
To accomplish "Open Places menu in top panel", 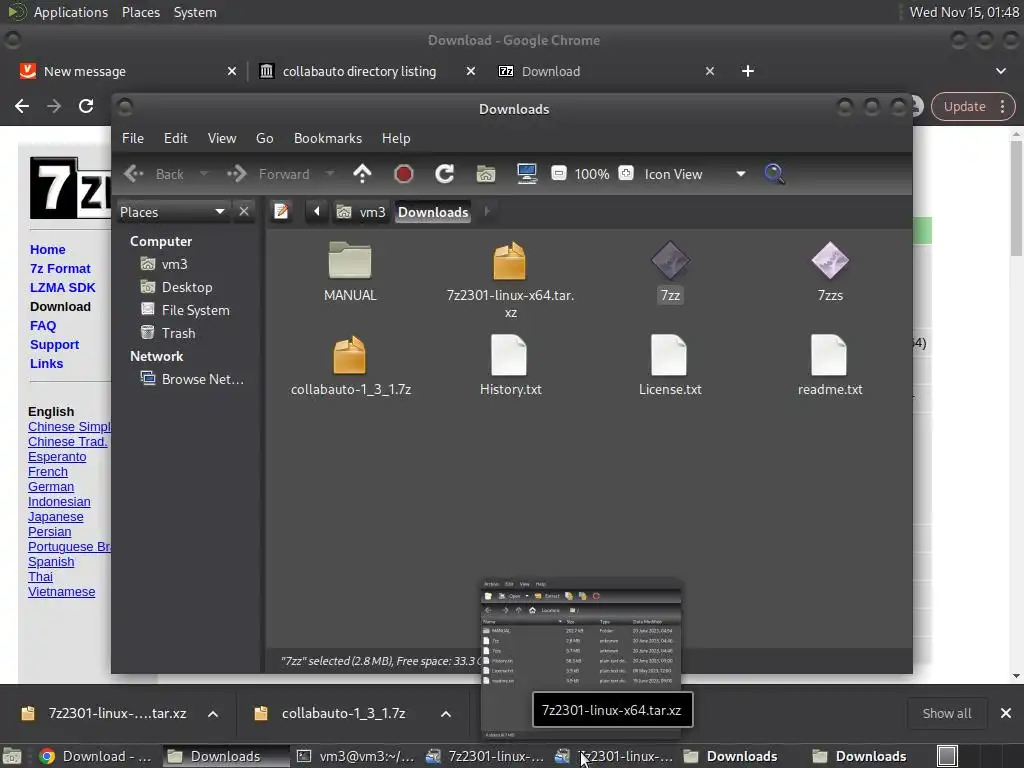I will tap(140, 12).
